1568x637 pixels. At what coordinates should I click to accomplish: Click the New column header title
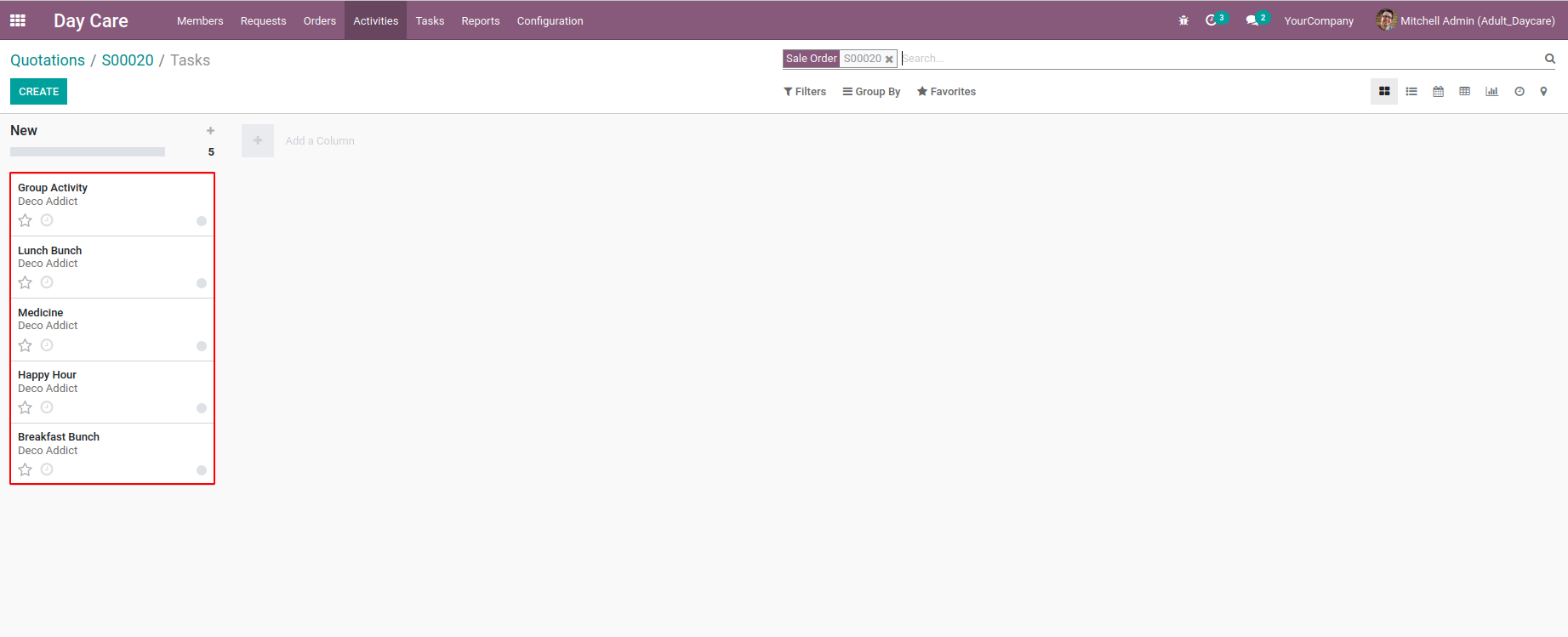(24, 130)
